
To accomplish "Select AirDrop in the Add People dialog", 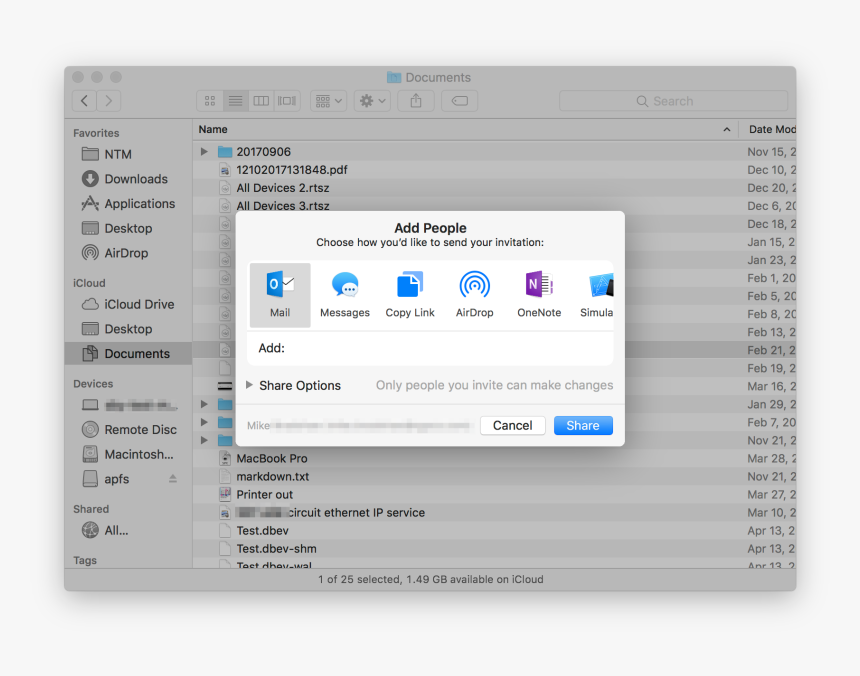I will point(474,295).
